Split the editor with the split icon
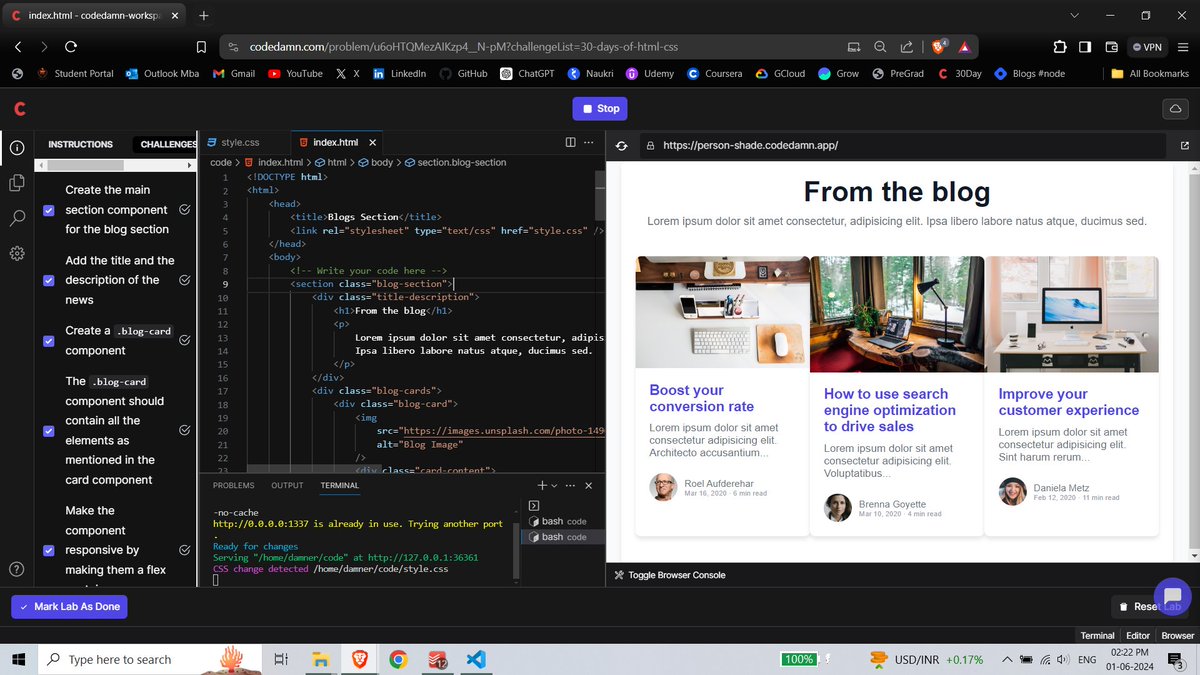1200x675 pixels. (571, 143)
